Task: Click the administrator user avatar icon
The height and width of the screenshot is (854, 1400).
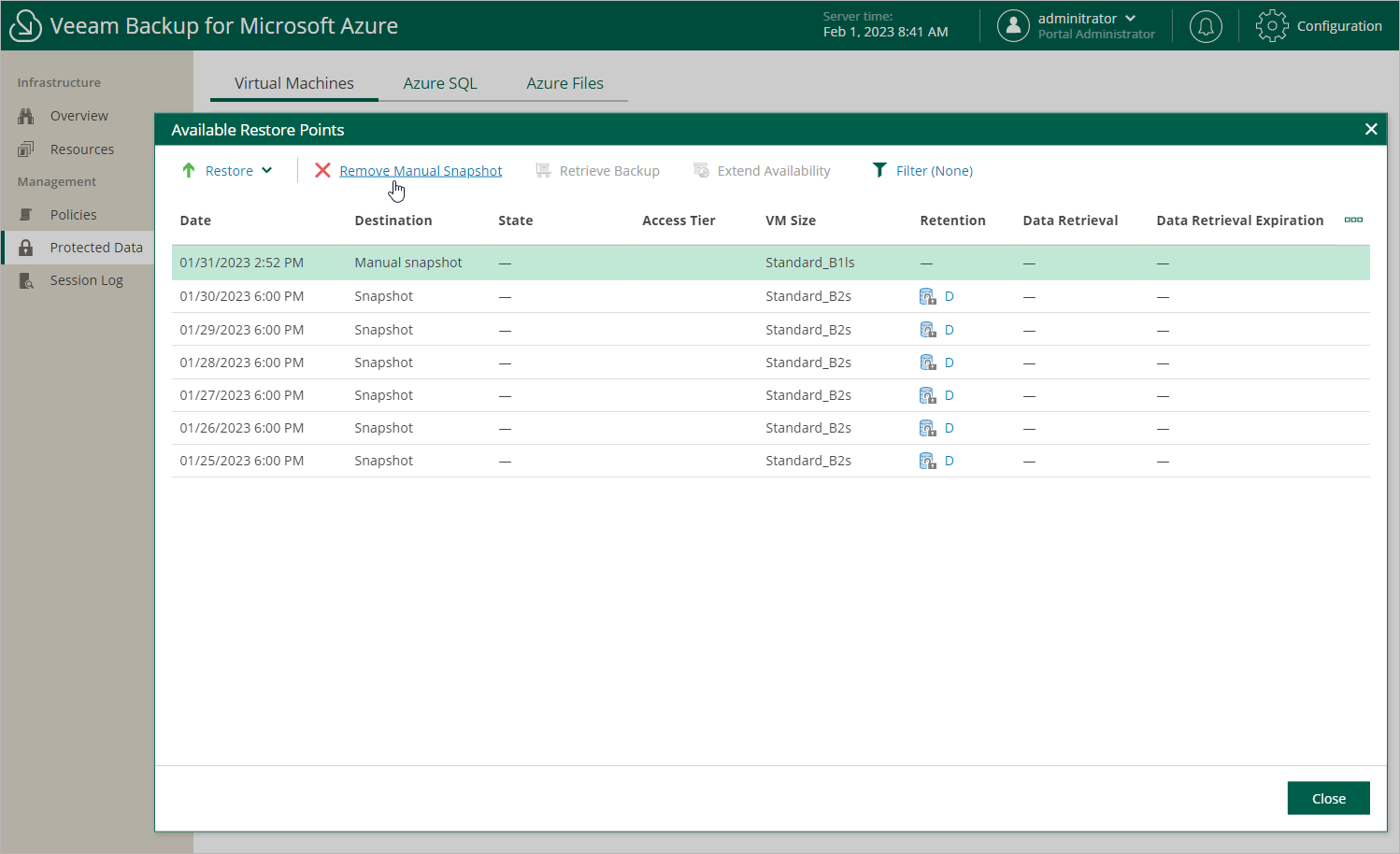Action: click(x=1013, y=26)
